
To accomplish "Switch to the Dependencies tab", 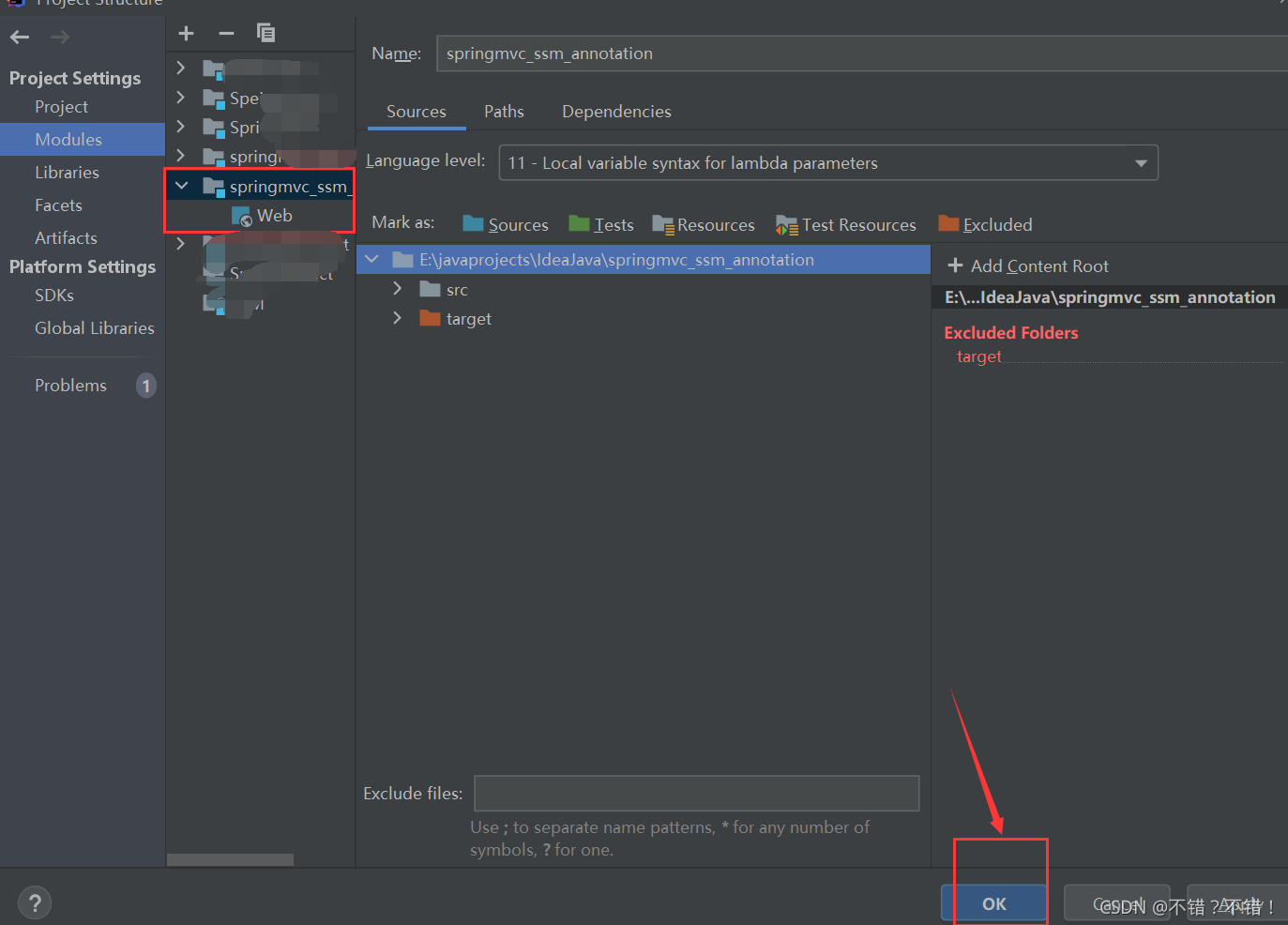I will 616,112.
